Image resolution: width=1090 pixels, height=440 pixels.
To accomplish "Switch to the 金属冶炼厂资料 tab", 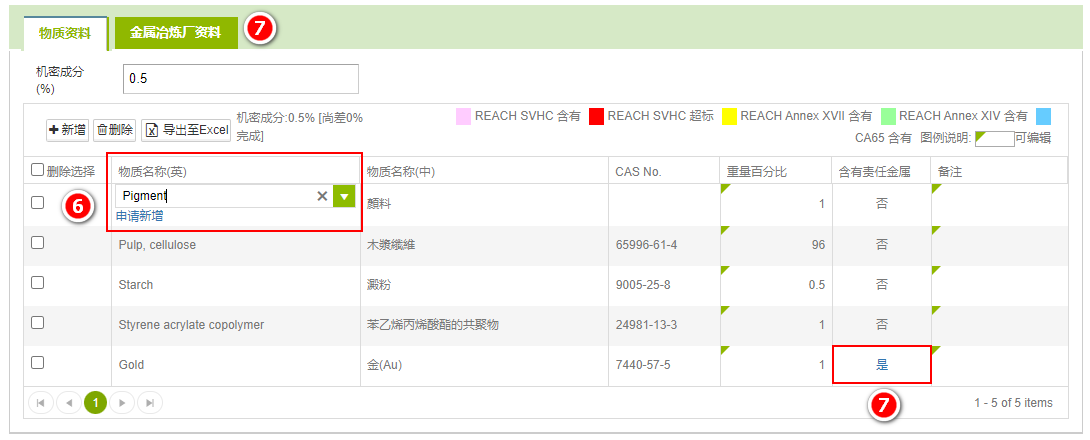I will [x=175, y=33].
